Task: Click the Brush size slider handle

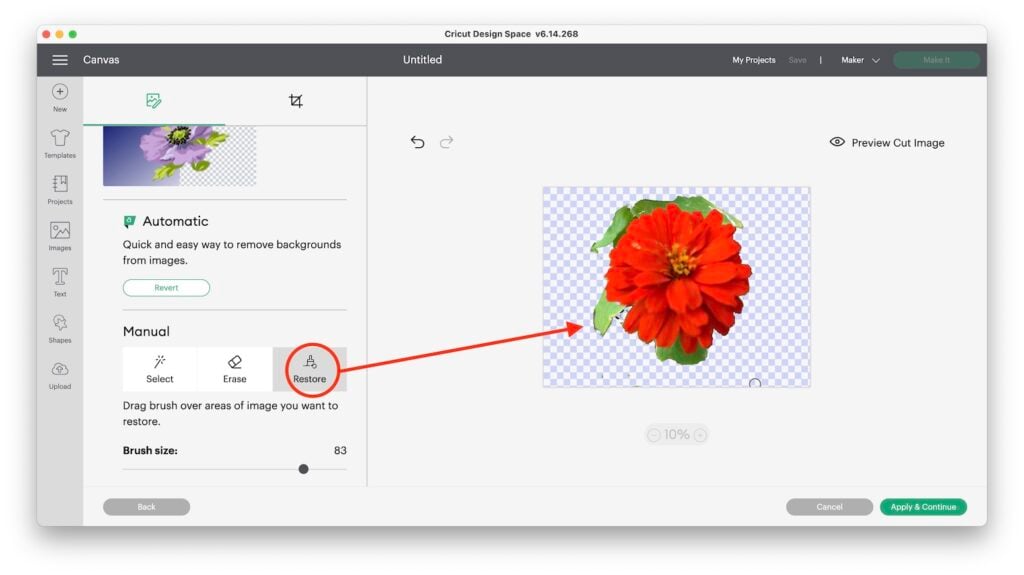Action: (304, 469)
